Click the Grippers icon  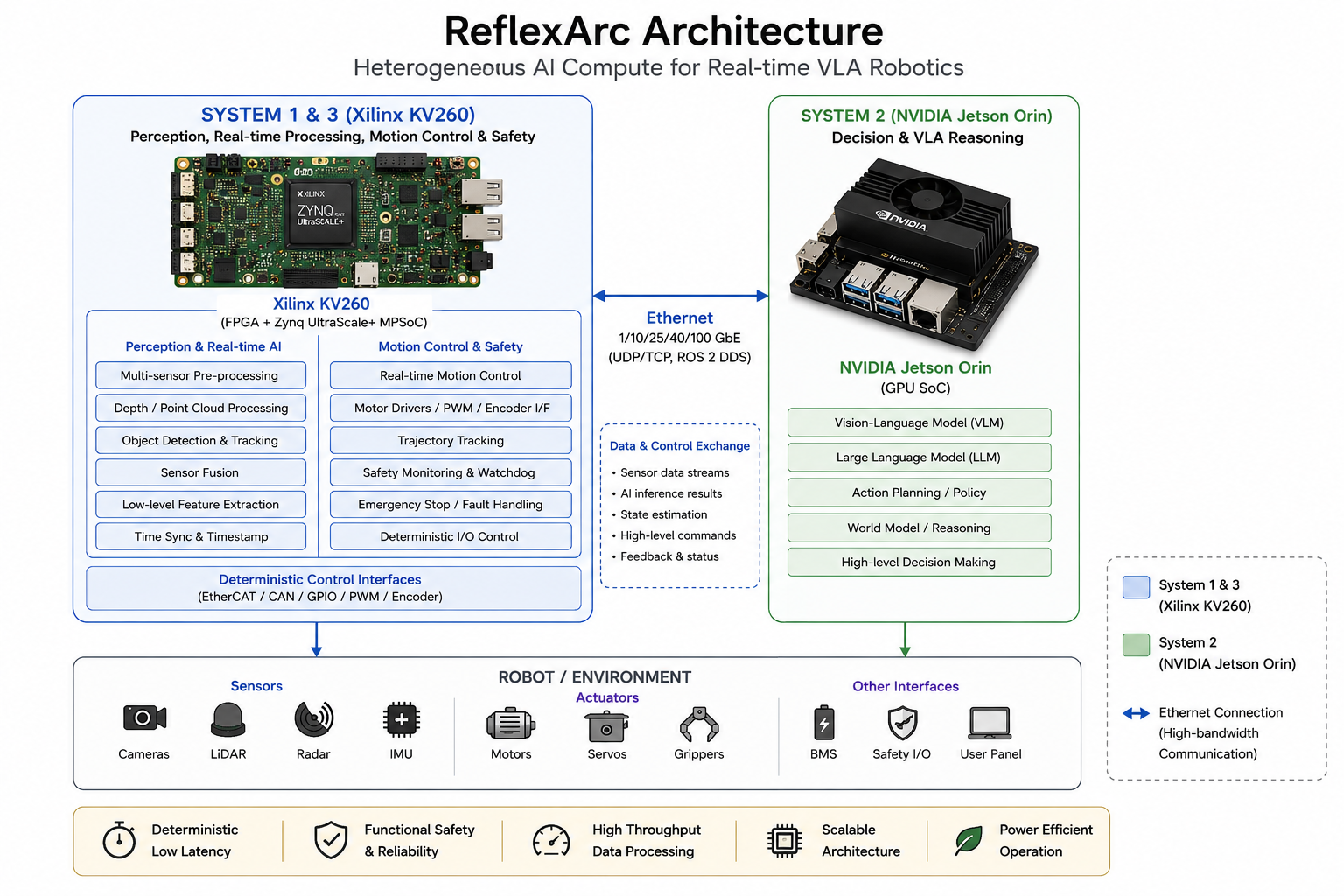699,724
